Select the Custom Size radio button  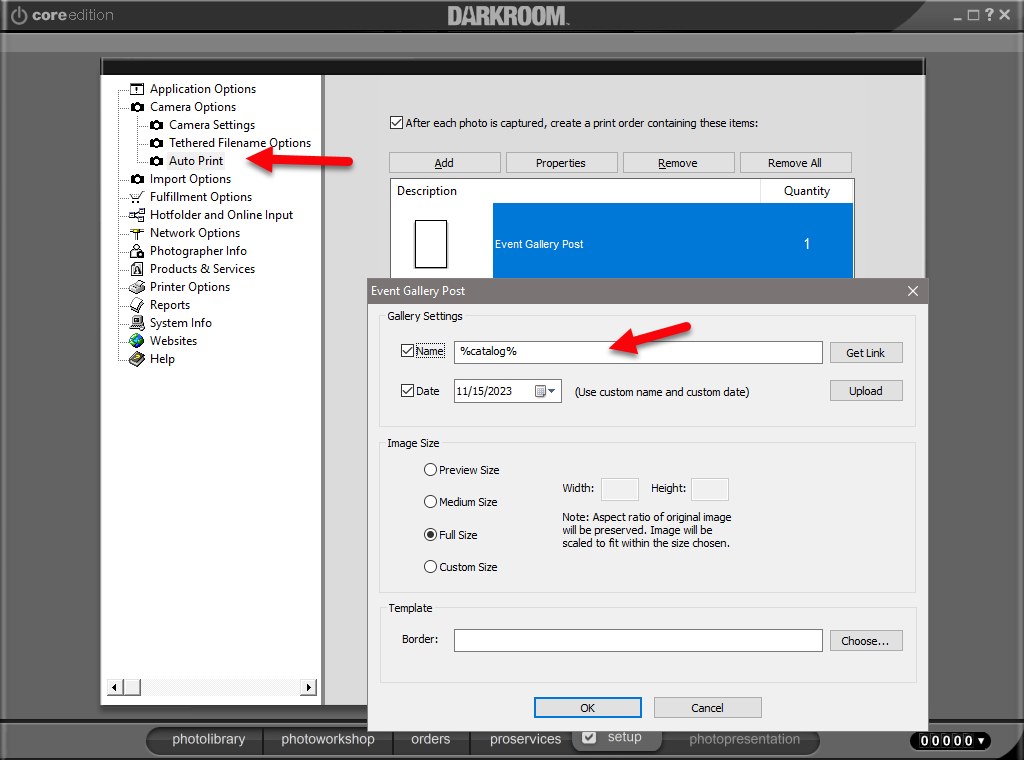(430, 567)
